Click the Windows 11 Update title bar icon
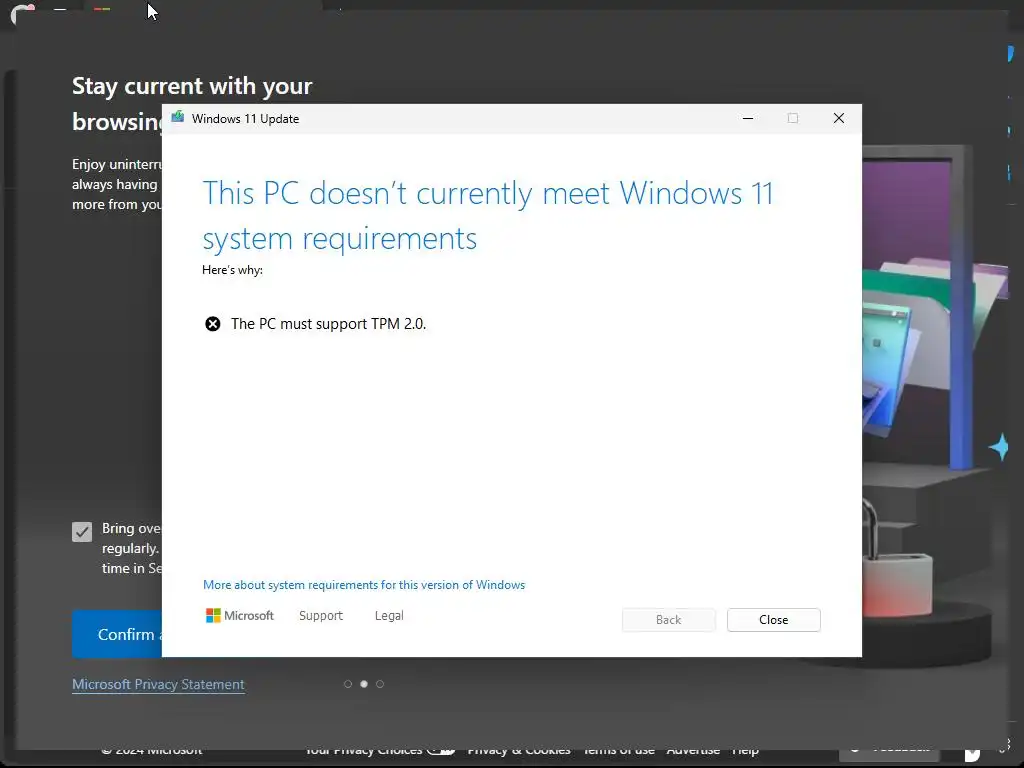The width and height of the screenshot is (1024, 768). coord(178,118)
